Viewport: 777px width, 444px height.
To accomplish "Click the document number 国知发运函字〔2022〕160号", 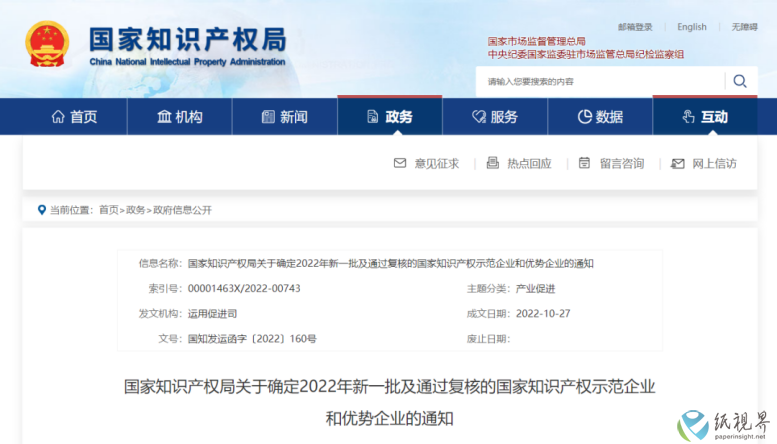I will [252, 339].
